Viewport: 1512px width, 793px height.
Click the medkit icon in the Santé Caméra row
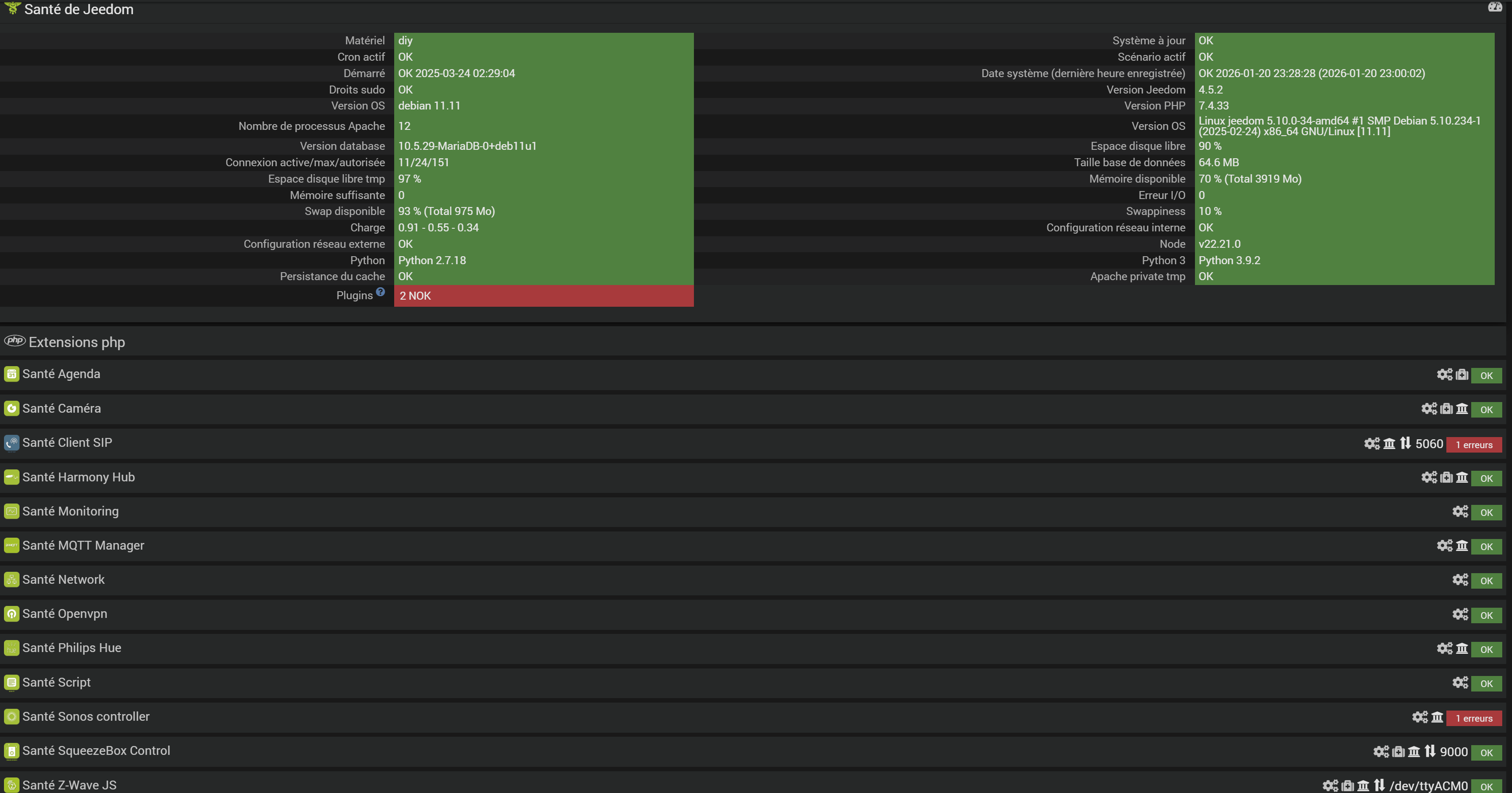click(x=1446, y=409)
